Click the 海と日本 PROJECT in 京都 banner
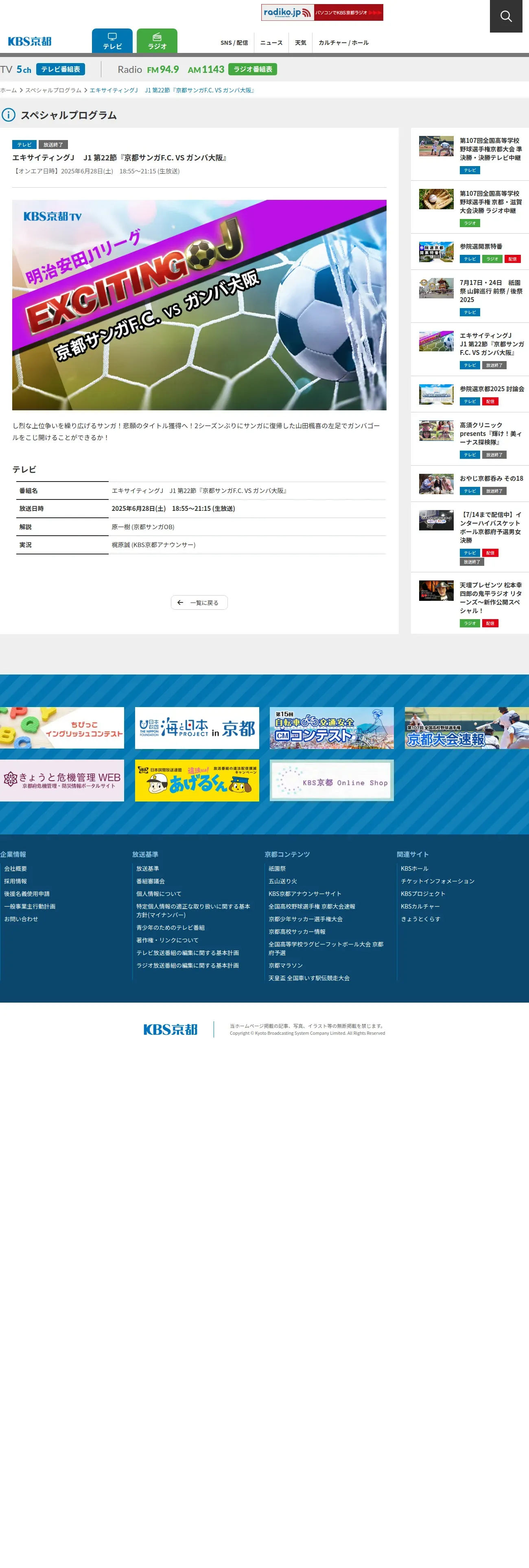This screenshot has width=529, height=1568. tap(197, 728)
